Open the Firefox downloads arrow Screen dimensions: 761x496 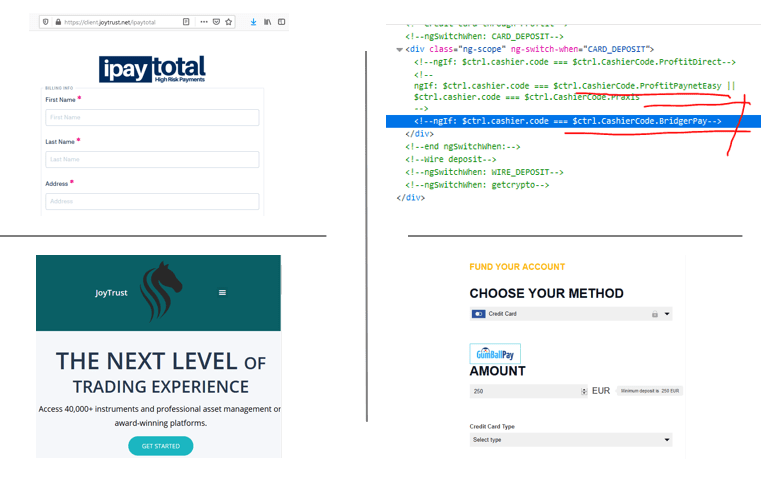click(253, 21)
